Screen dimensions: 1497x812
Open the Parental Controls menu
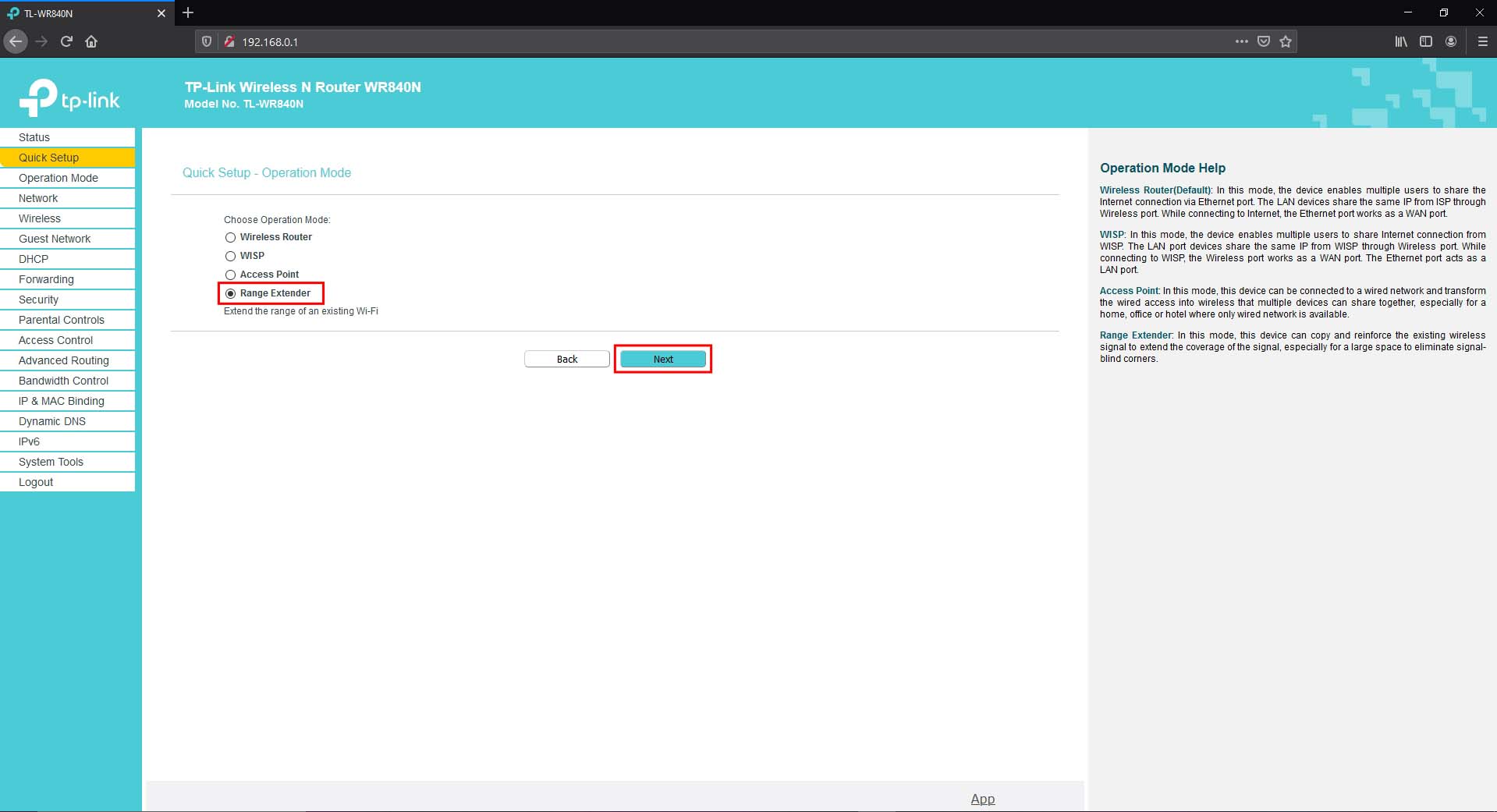pos(67,320)
